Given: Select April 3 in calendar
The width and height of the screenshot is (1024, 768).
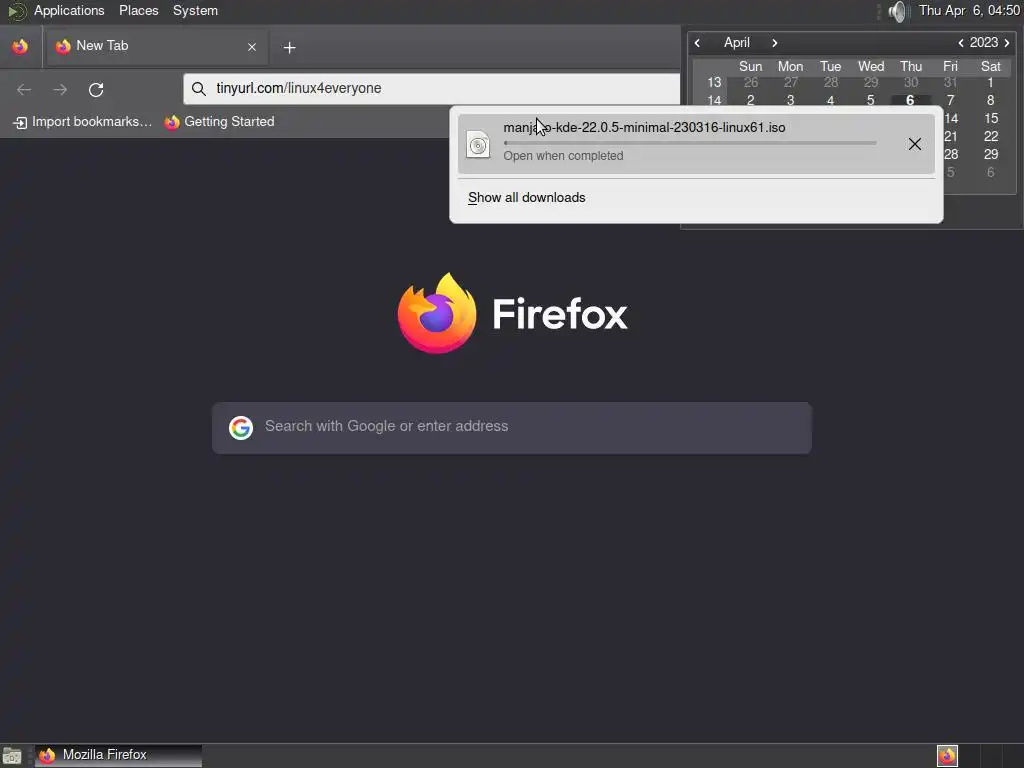Looking at the screenshot, I should [791, 100].
